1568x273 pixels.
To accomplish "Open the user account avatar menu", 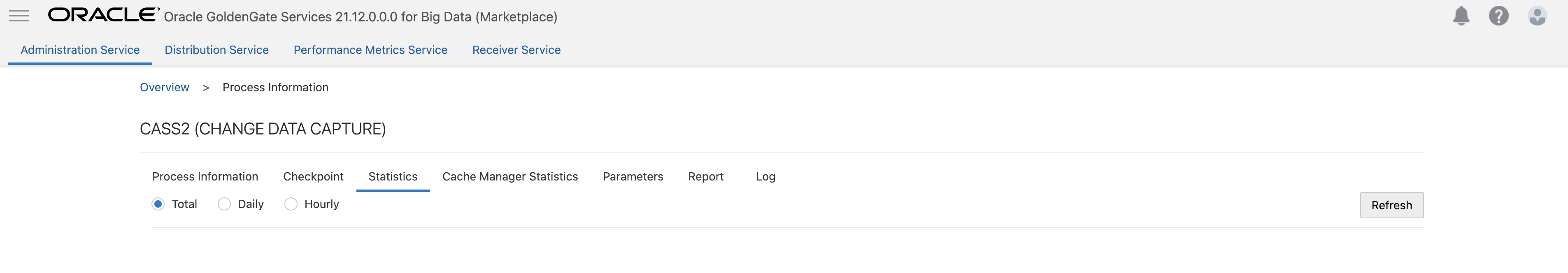I will click(1537, 16).
